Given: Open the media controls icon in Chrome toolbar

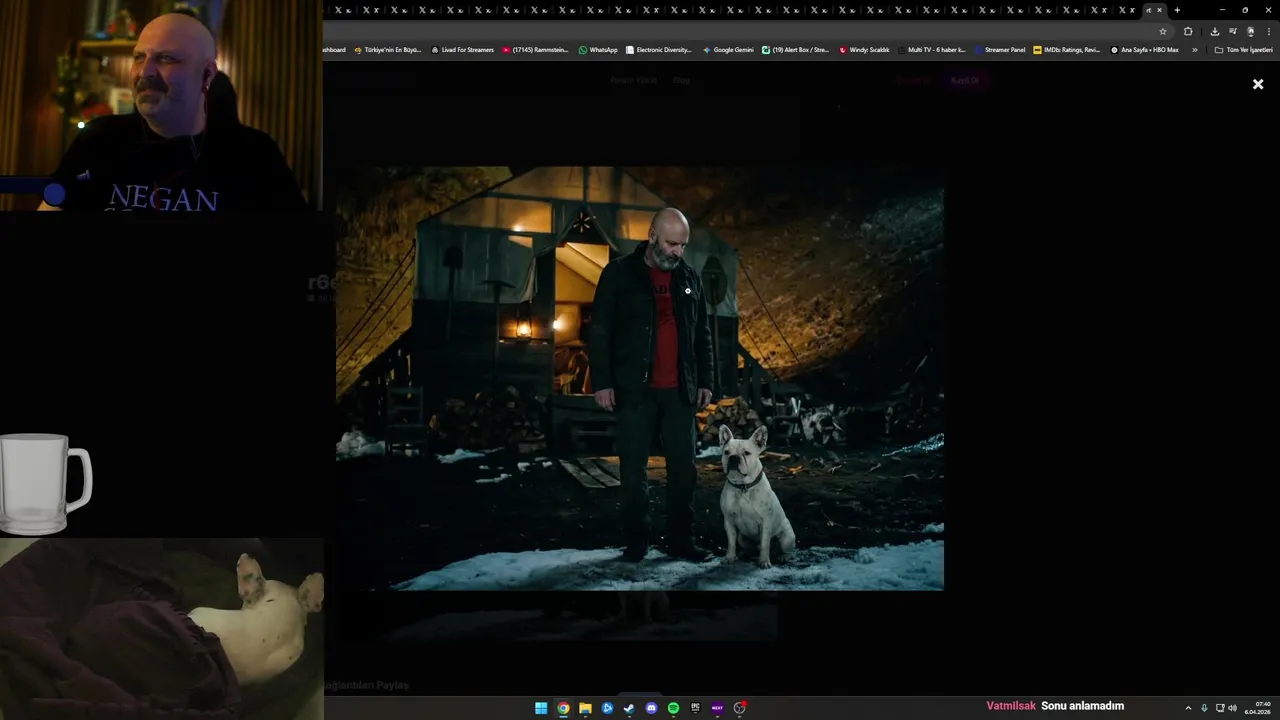Looking at the screenshot, I should click(1233, 31).
